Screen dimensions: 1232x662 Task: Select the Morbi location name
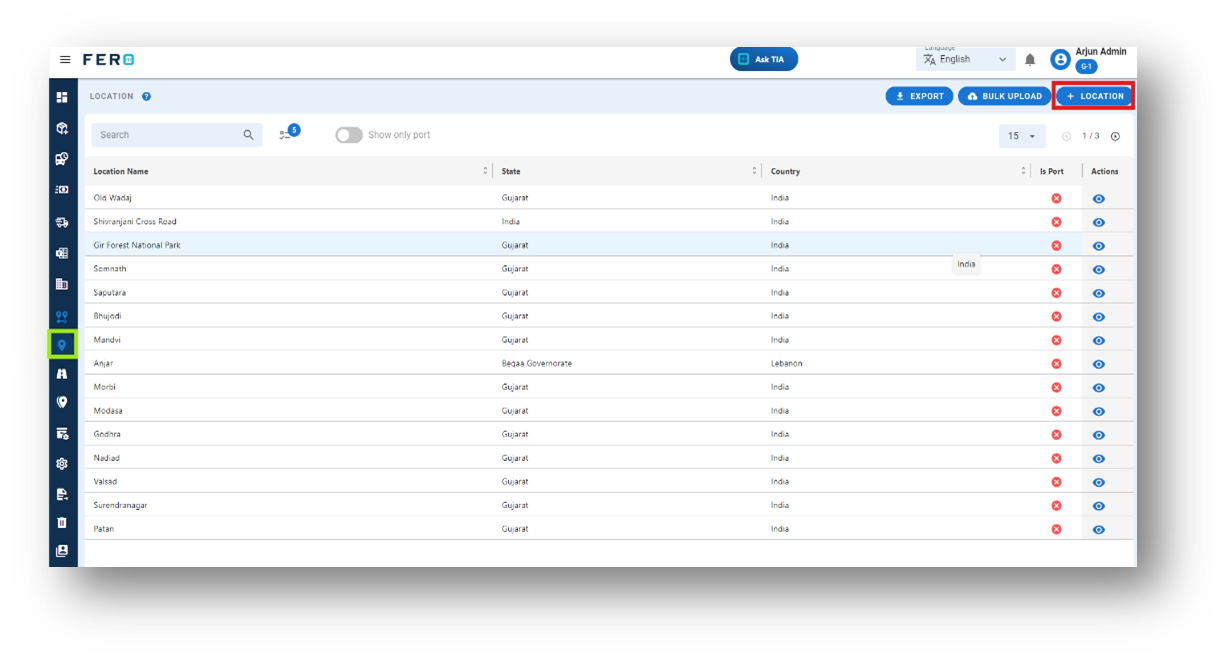click(x=105, y=387)
